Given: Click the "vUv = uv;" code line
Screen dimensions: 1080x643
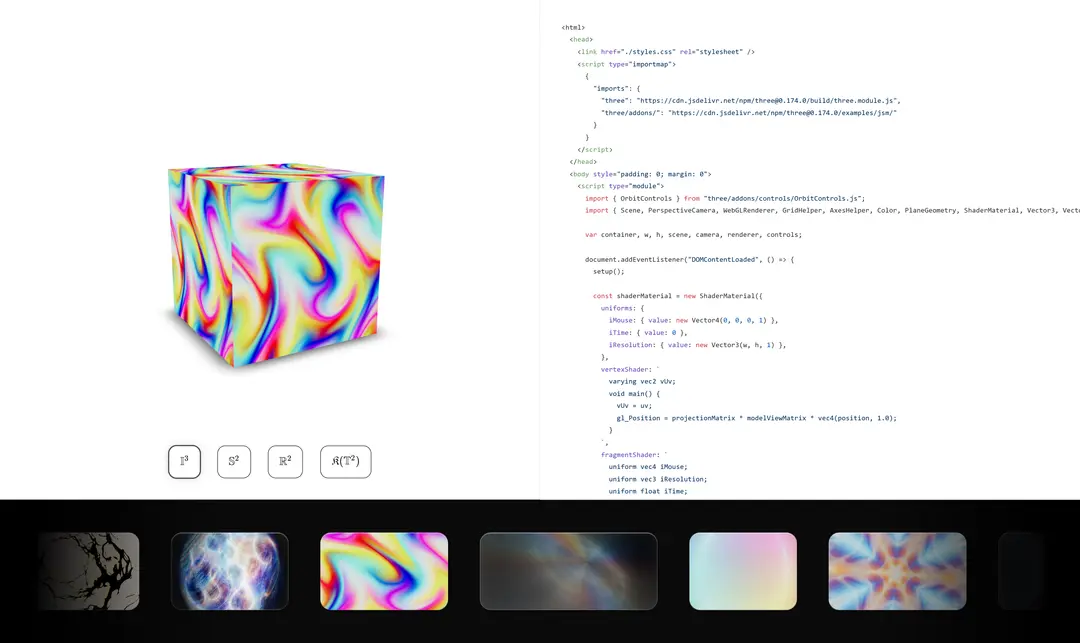Looking at the screenshot, I should coord(634,405).
